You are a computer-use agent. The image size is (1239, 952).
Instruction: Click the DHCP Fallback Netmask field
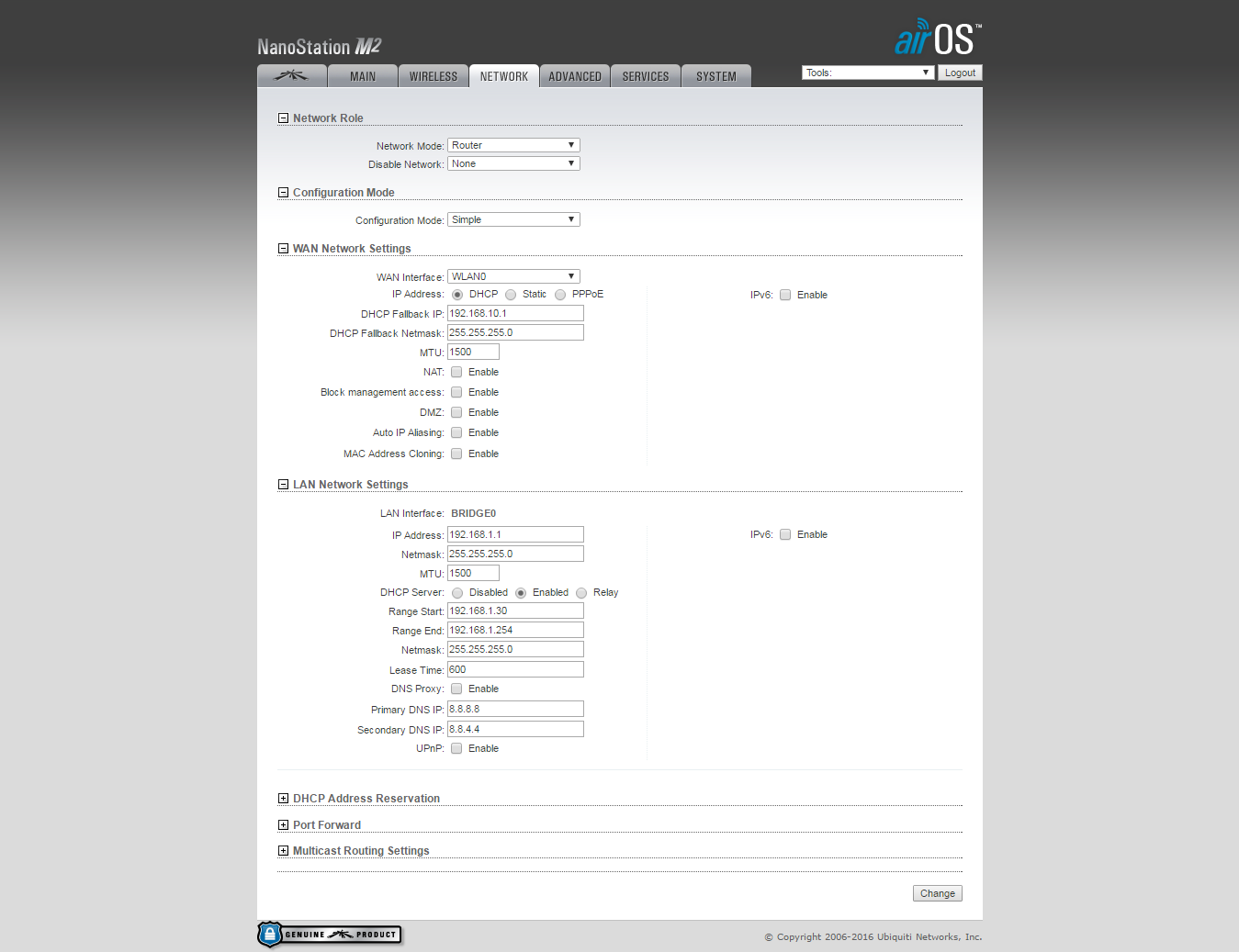[515, 332]
